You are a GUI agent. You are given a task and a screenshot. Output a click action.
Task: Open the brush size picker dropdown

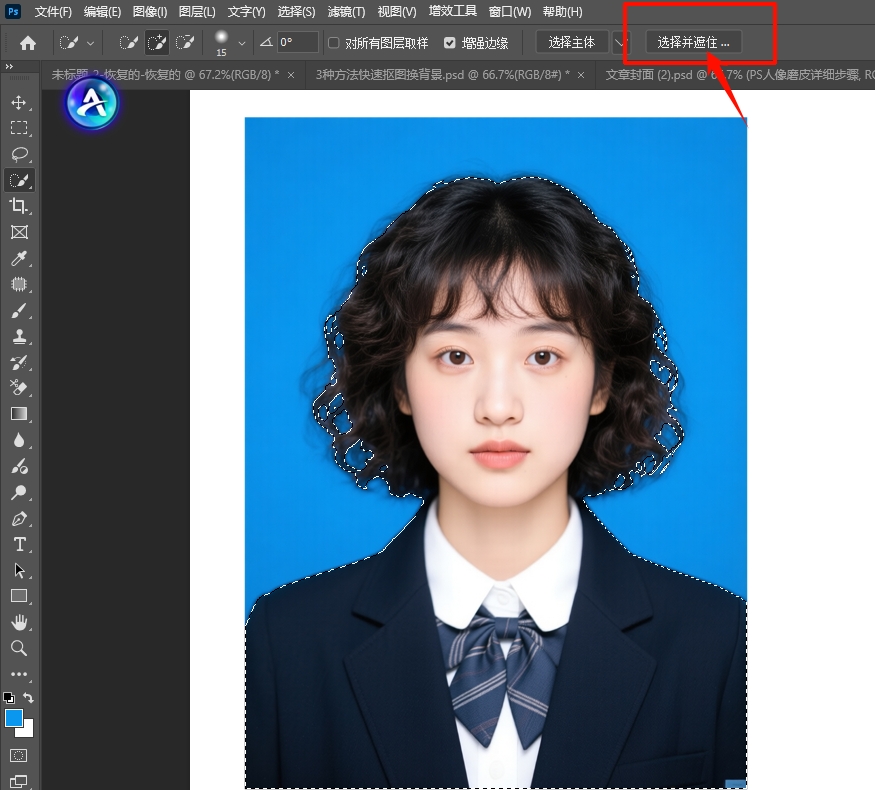pyautogui.click(x=241, y=43)
